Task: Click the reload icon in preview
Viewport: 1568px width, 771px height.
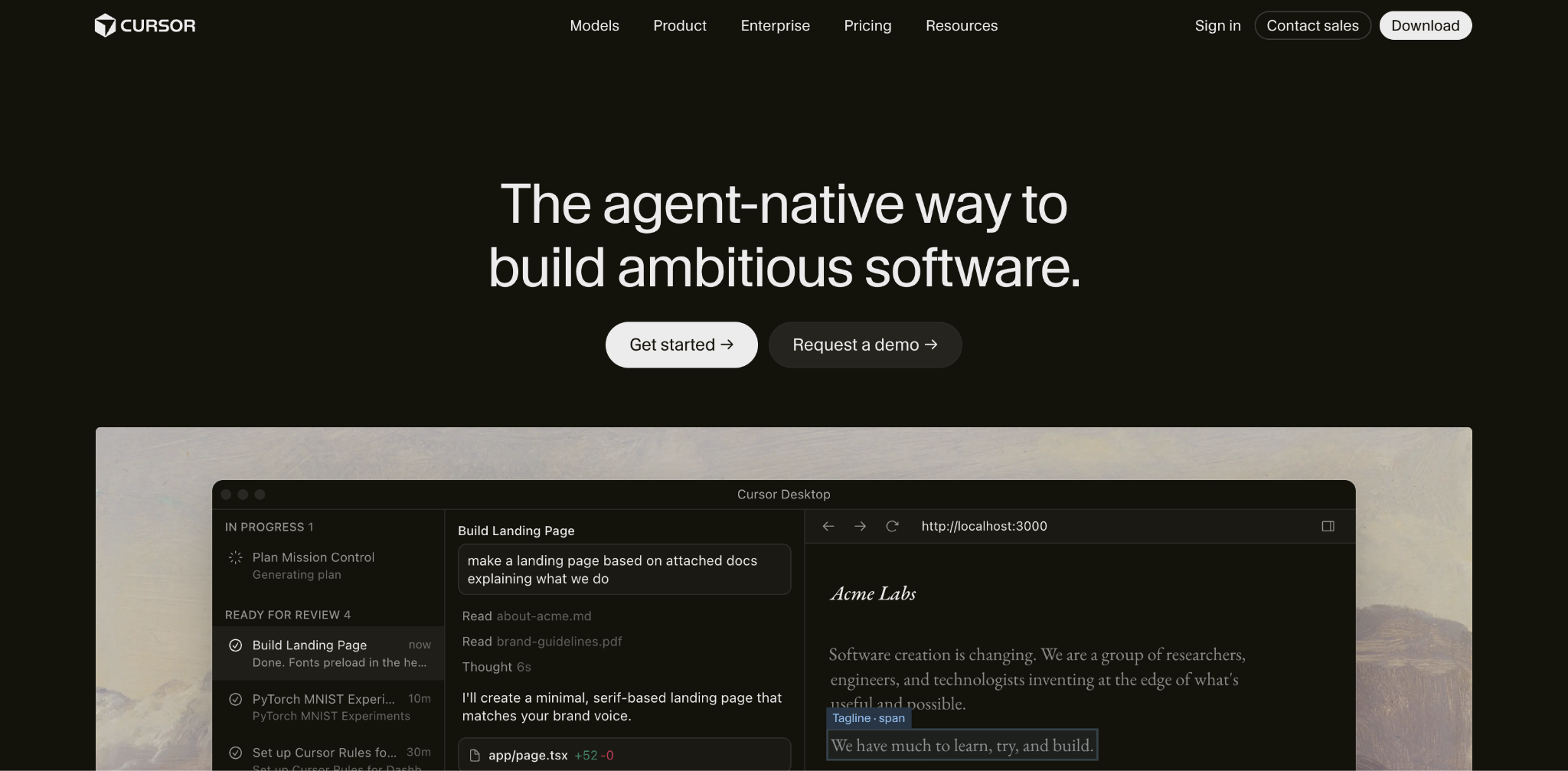Action: 892,526
